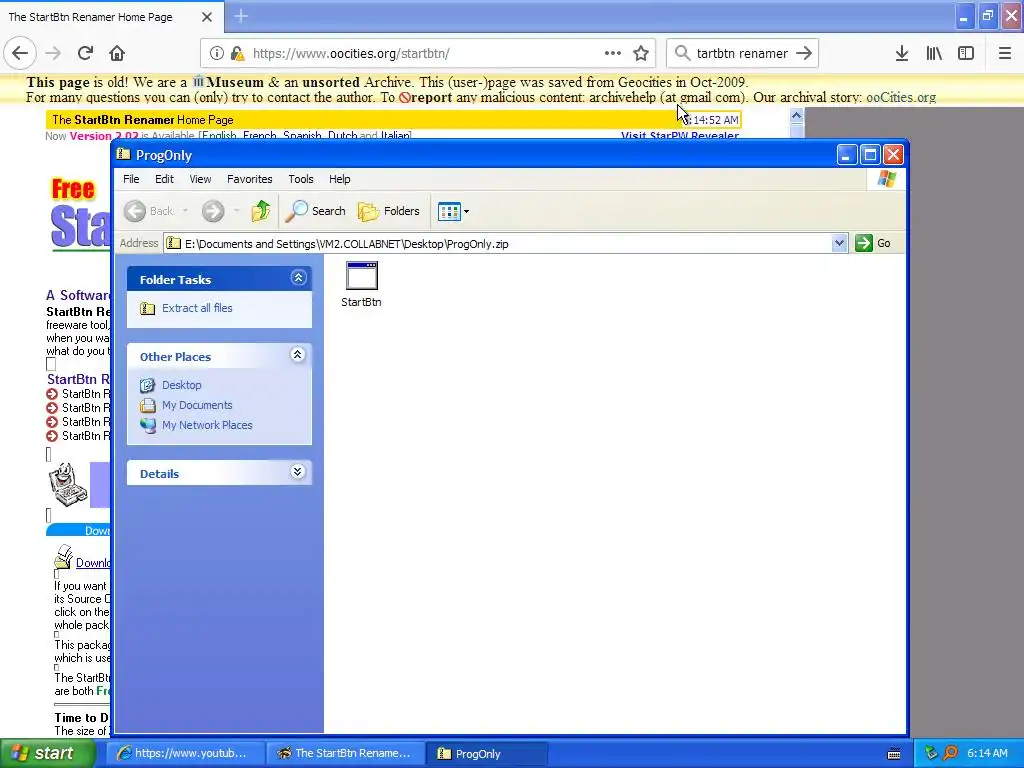Open the View menu in ProgOnly
Viewport: 1024px width, 768px height.
200,179
